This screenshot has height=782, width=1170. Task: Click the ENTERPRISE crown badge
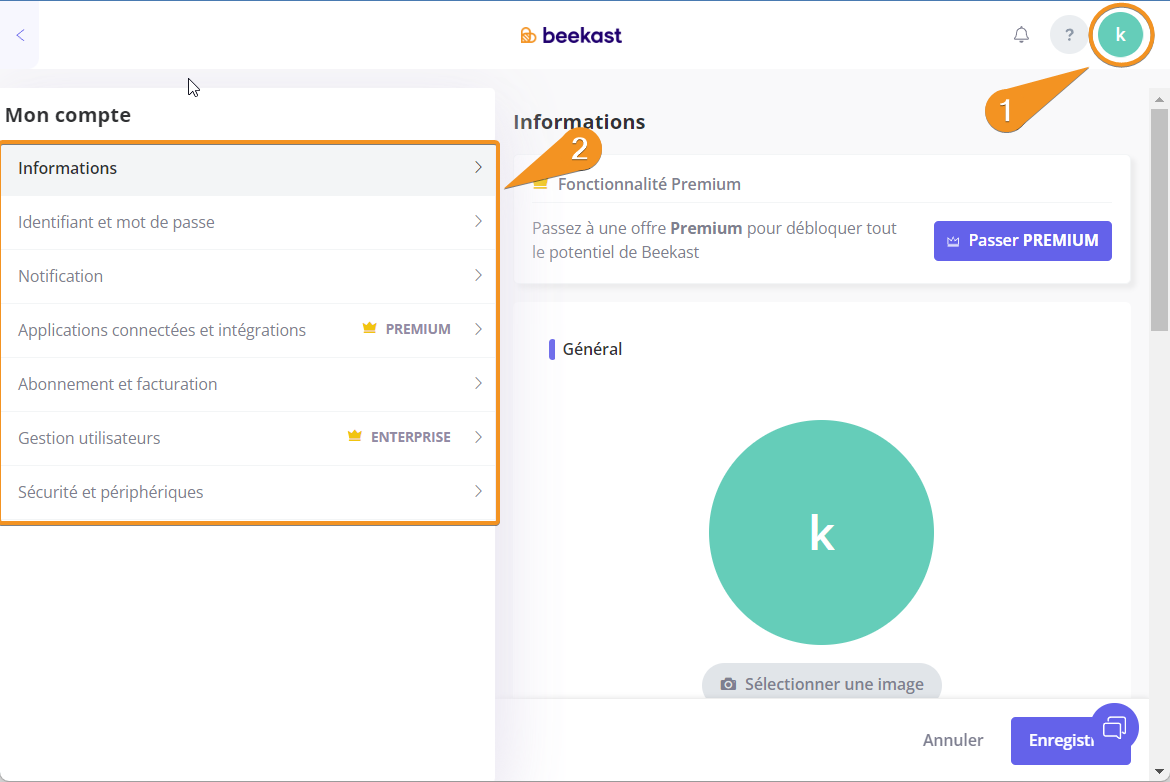click(x=399, y=437)
